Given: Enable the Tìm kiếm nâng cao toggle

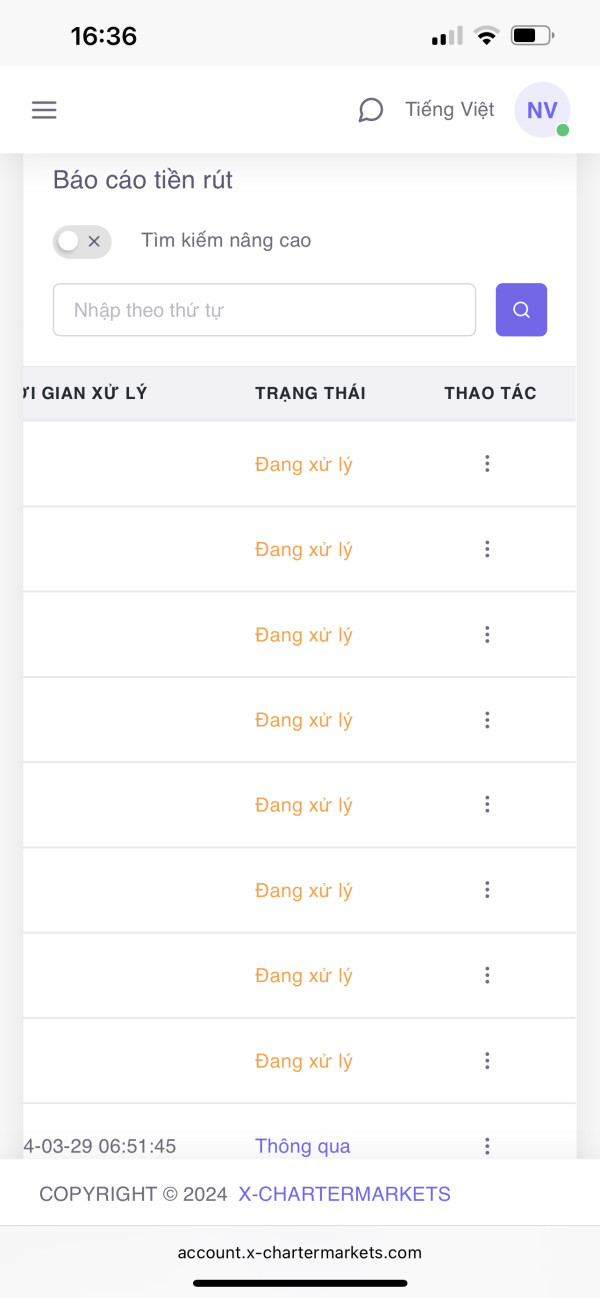Looking at the screenshot, I should [81, 241].
